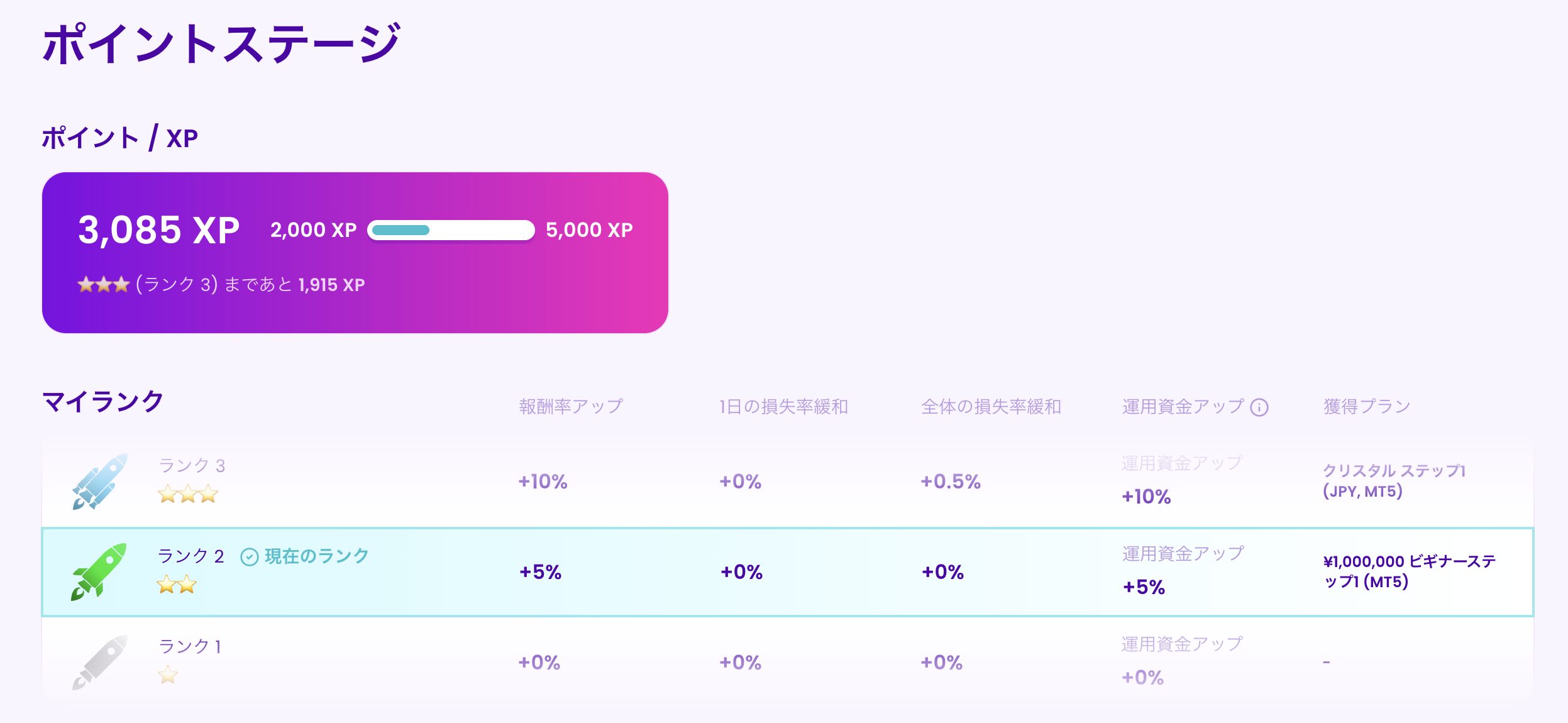1568x723 pixels.
Task: Click the blue rocket icon for Rank 3
Action: click(99, 481)
